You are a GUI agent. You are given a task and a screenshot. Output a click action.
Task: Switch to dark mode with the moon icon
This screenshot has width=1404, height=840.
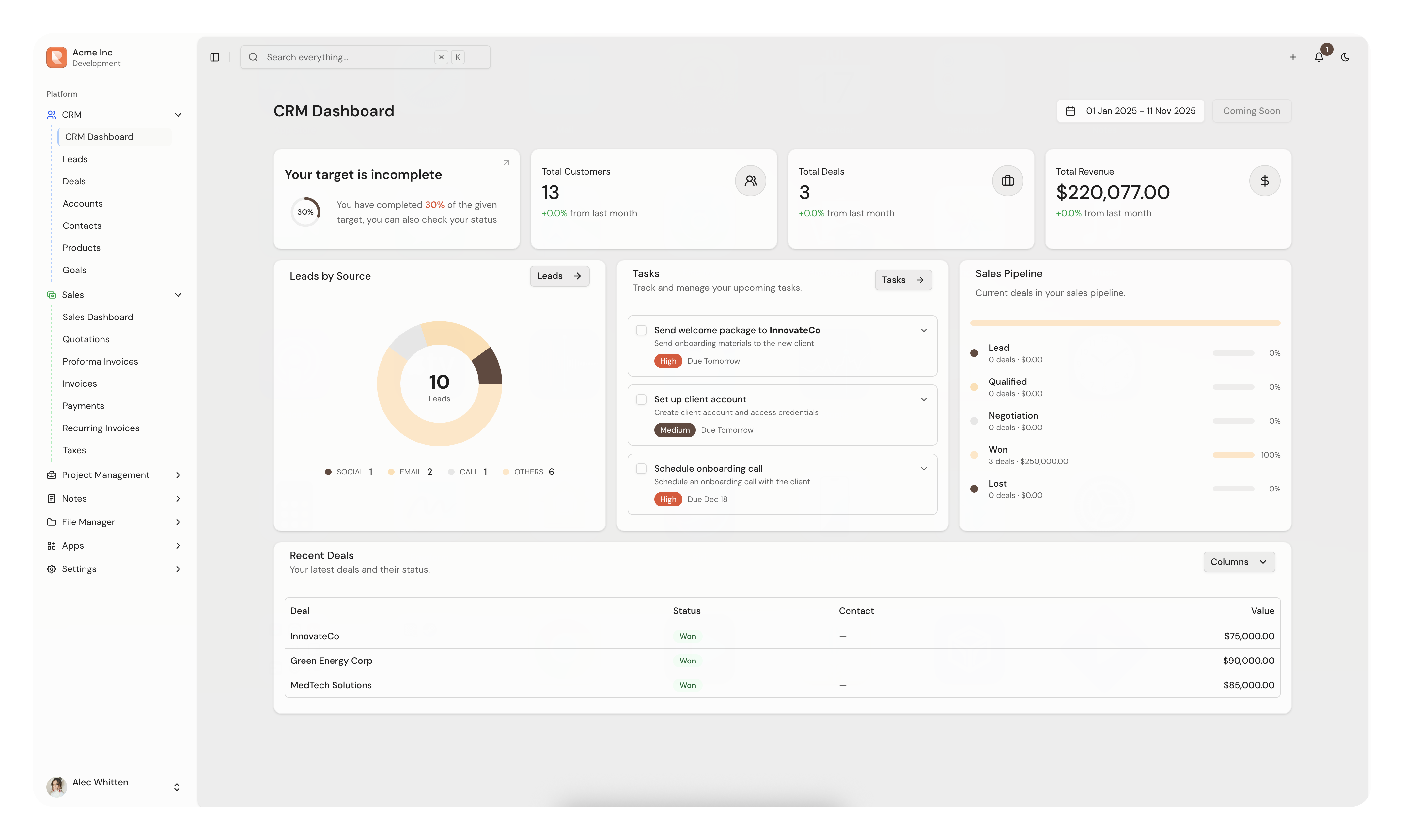1346,56
